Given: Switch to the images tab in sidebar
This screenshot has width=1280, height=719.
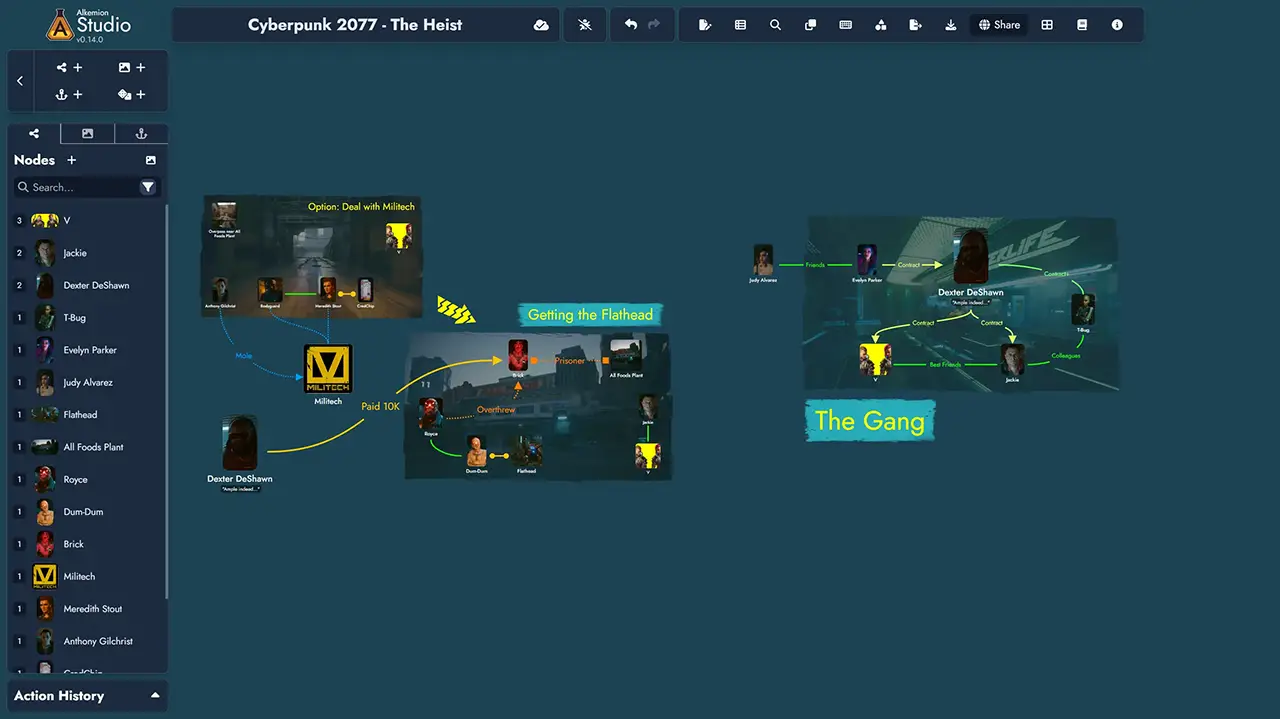Looking at the screenshot, I should coord(87,134).
